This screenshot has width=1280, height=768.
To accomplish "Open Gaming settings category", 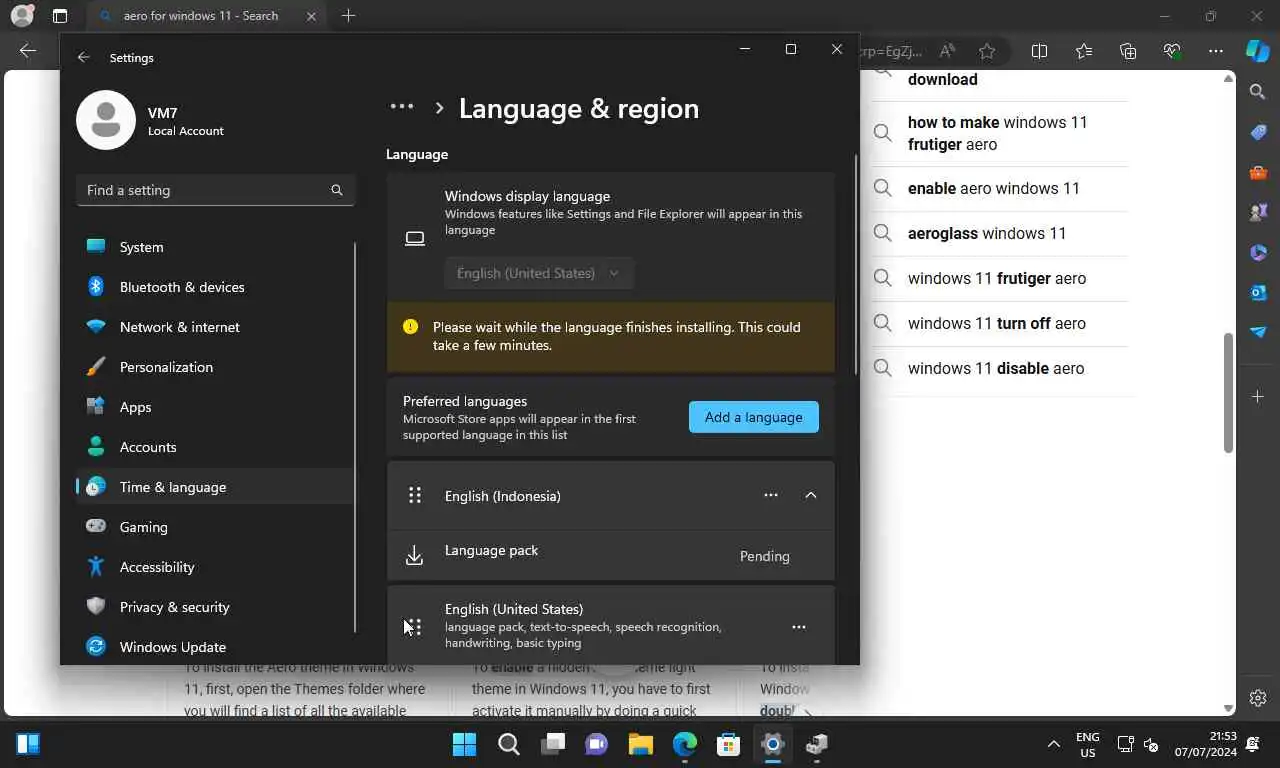I will tap(215, 527).
